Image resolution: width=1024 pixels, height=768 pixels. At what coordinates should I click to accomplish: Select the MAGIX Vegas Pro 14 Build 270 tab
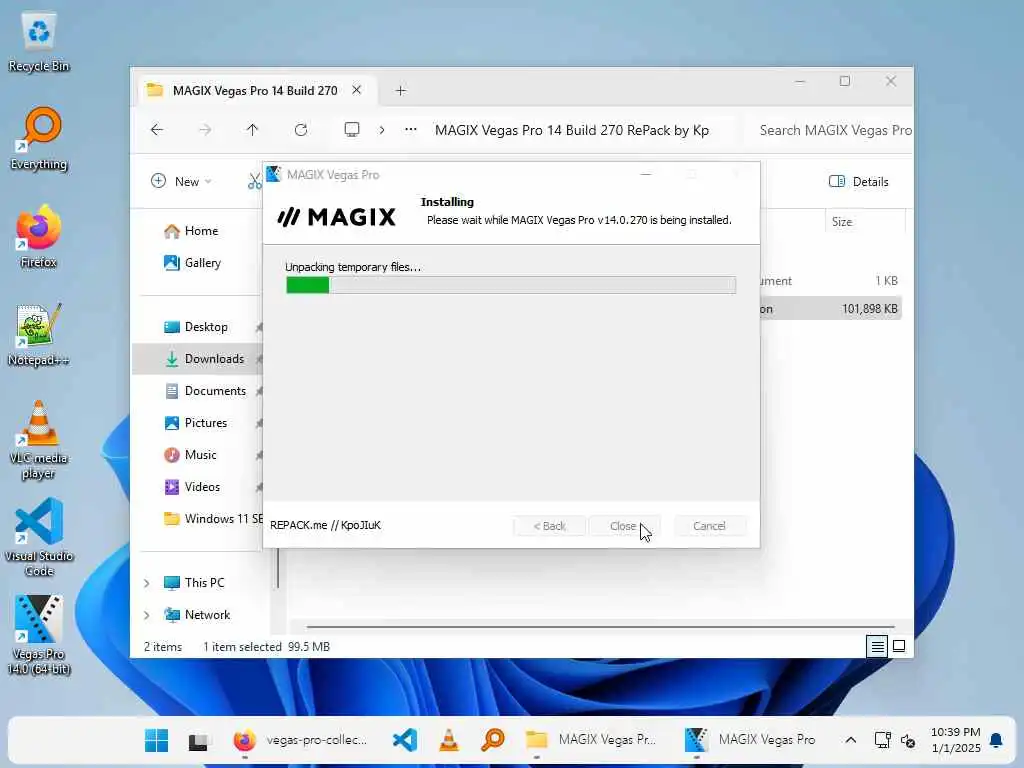pos(255,91)
